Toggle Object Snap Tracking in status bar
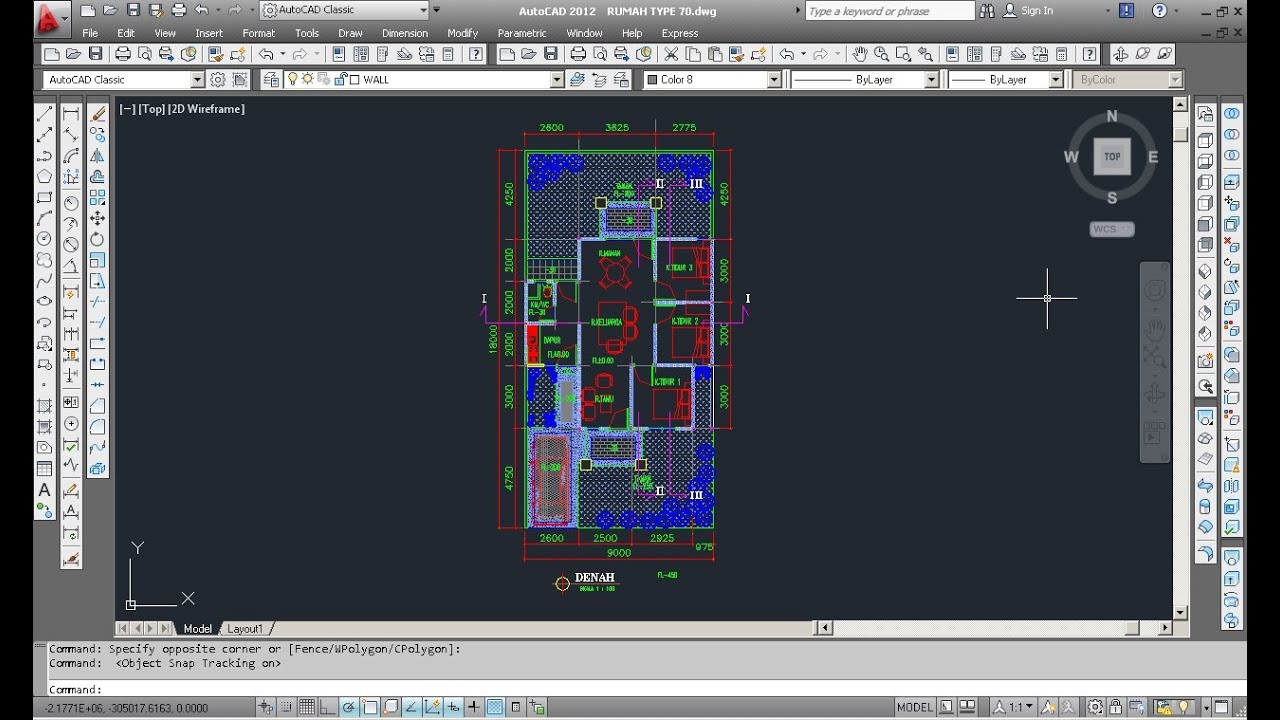Screen dimensions: 1280x720 [411, 707]
